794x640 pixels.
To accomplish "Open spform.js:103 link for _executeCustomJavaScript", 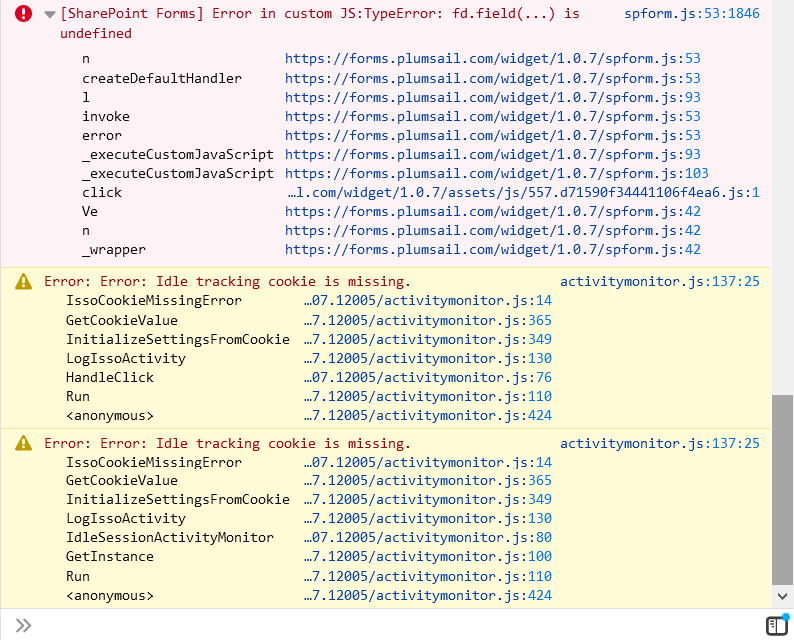I will [x=496, y=173].
